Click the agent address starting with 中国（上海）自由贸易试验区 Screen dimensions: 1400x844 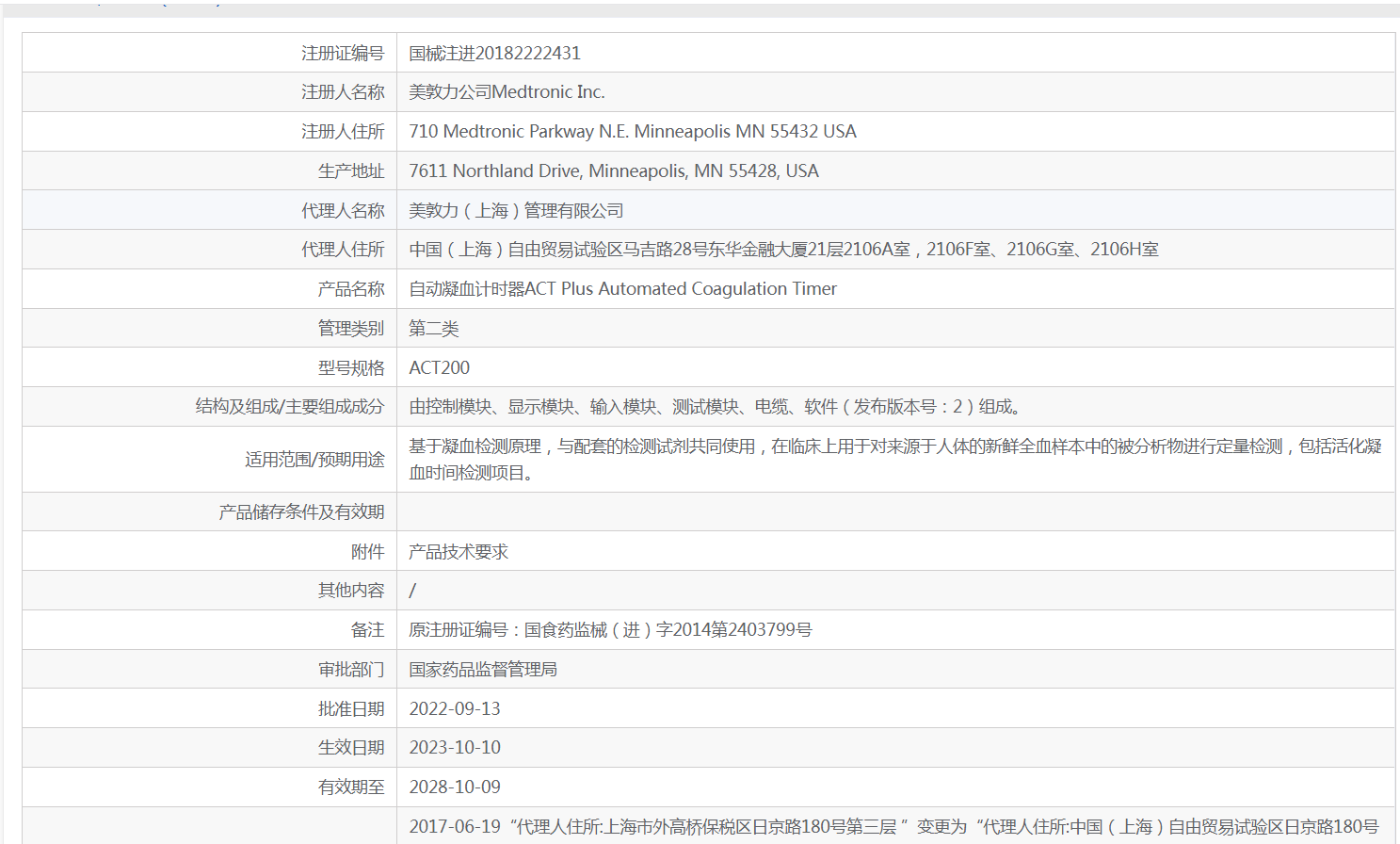(782, 250)
